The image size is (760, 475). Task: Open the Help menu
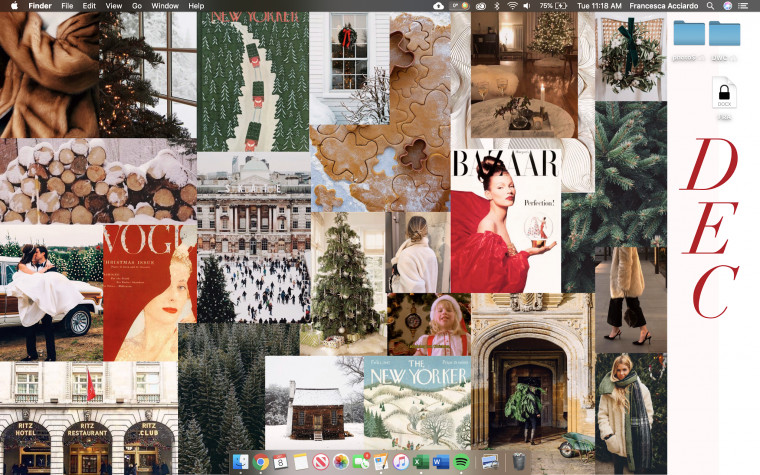click(x=196, y=6)
